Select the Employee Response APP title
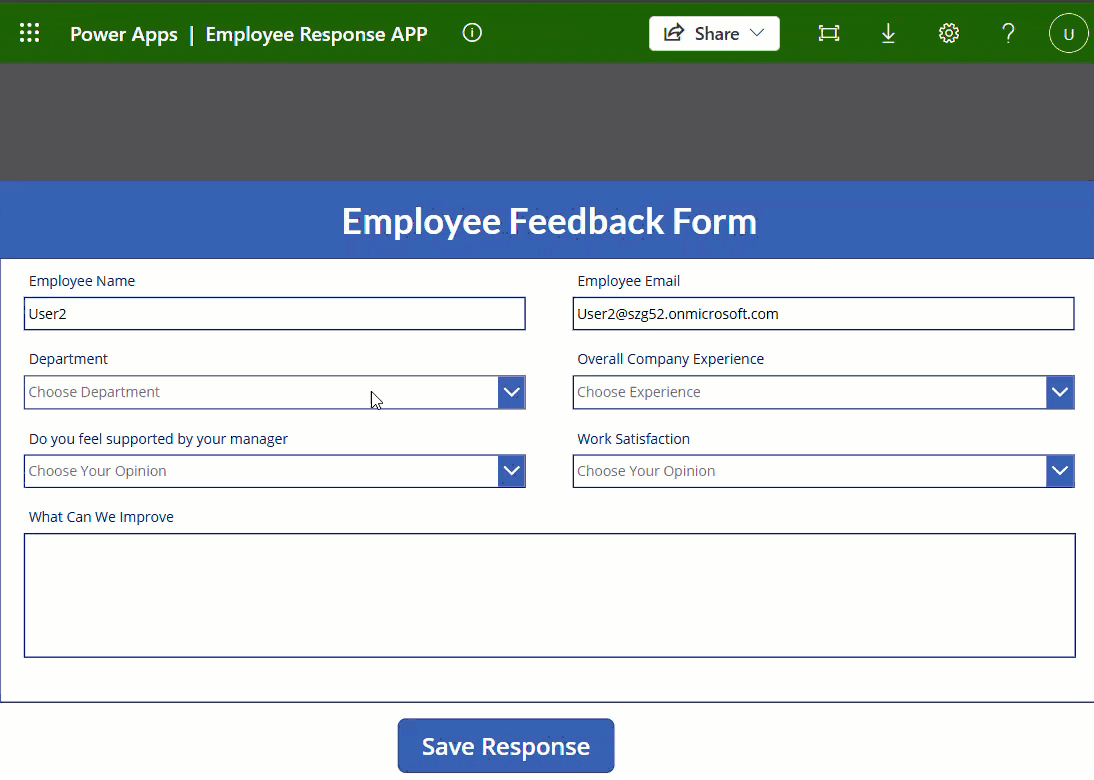The image size is (1094, 780). point(316,33)
